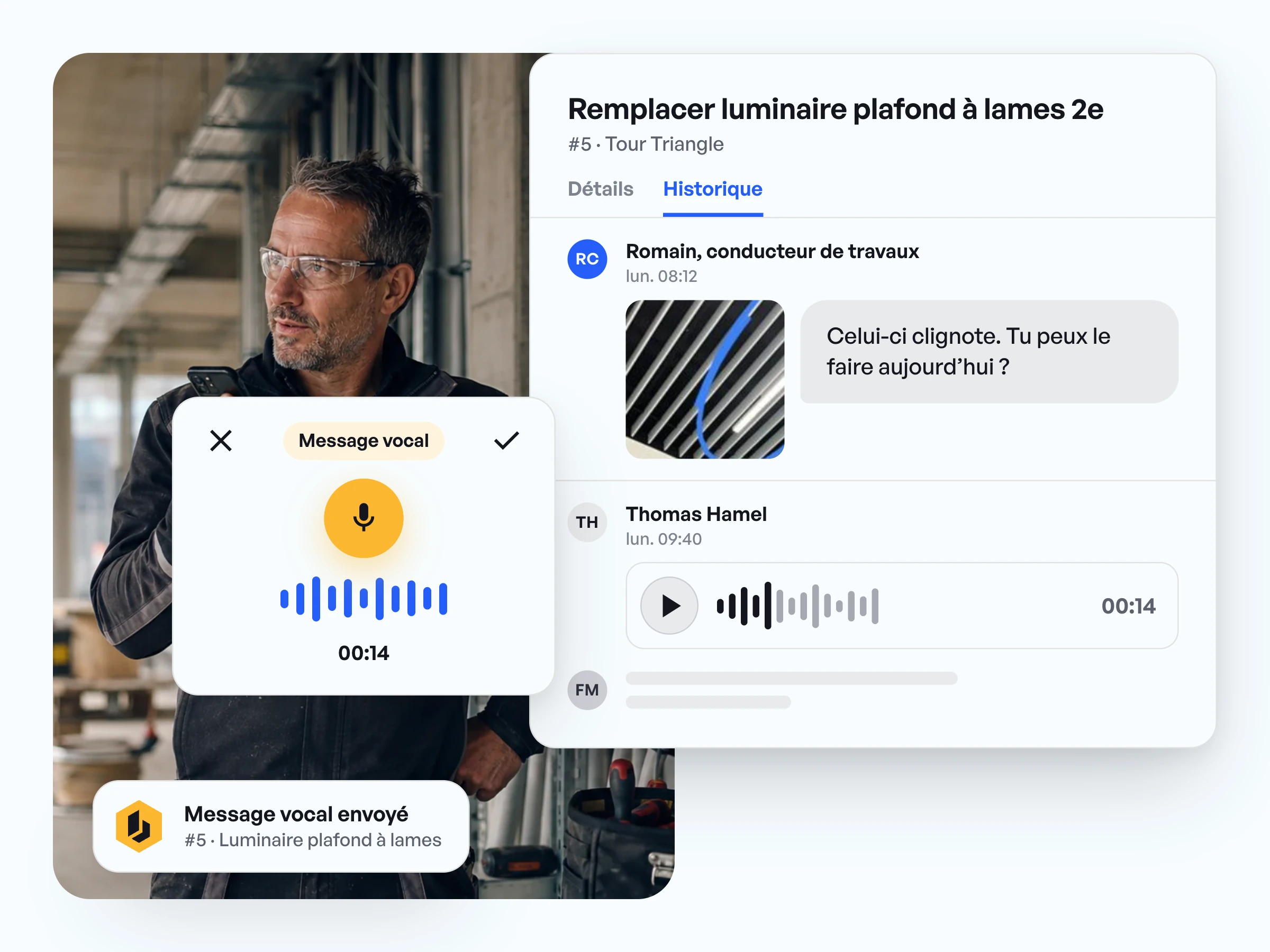Image resolution: width=1270 pixels, height=952 pixels.
Task: Click the 00:14 duration in the audio player
Action: pos(1128,606)
